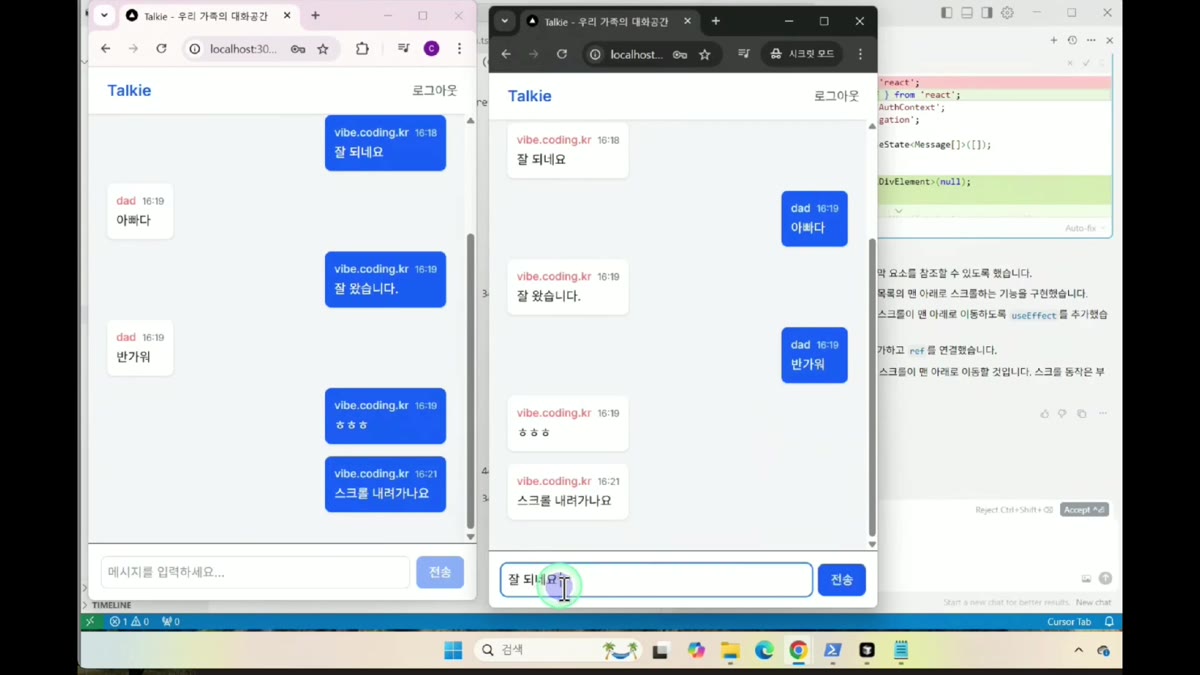Go back in left Chrome window

106,48
